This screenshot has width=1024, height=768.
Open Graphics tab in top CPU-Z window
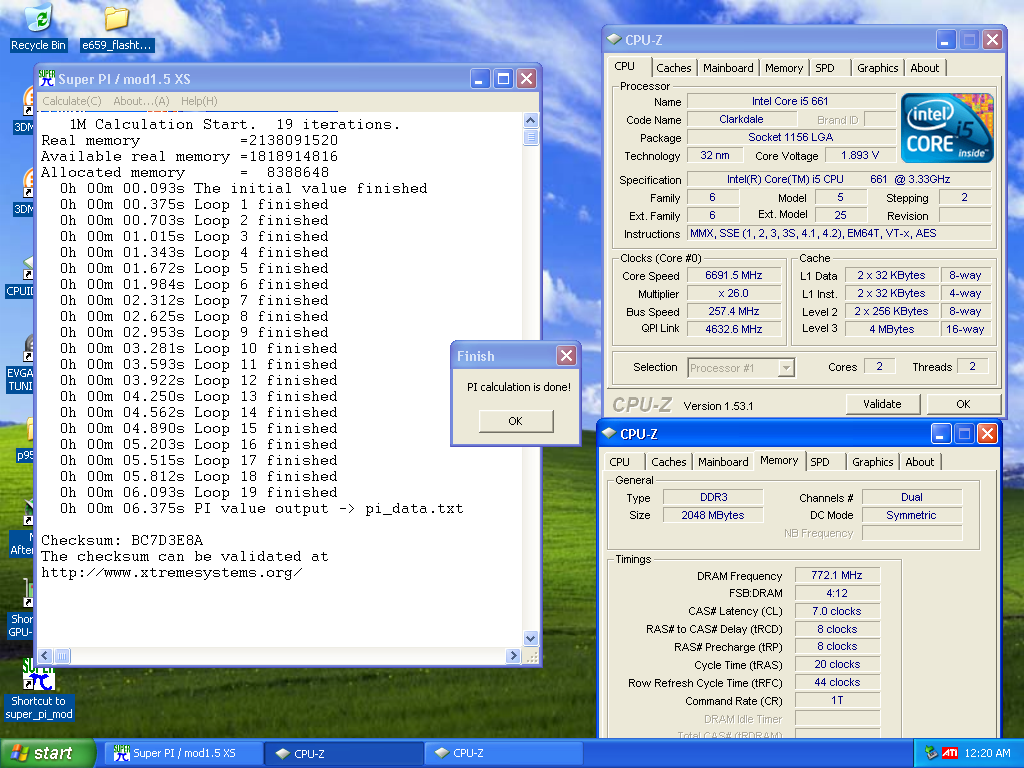point(878,68)
